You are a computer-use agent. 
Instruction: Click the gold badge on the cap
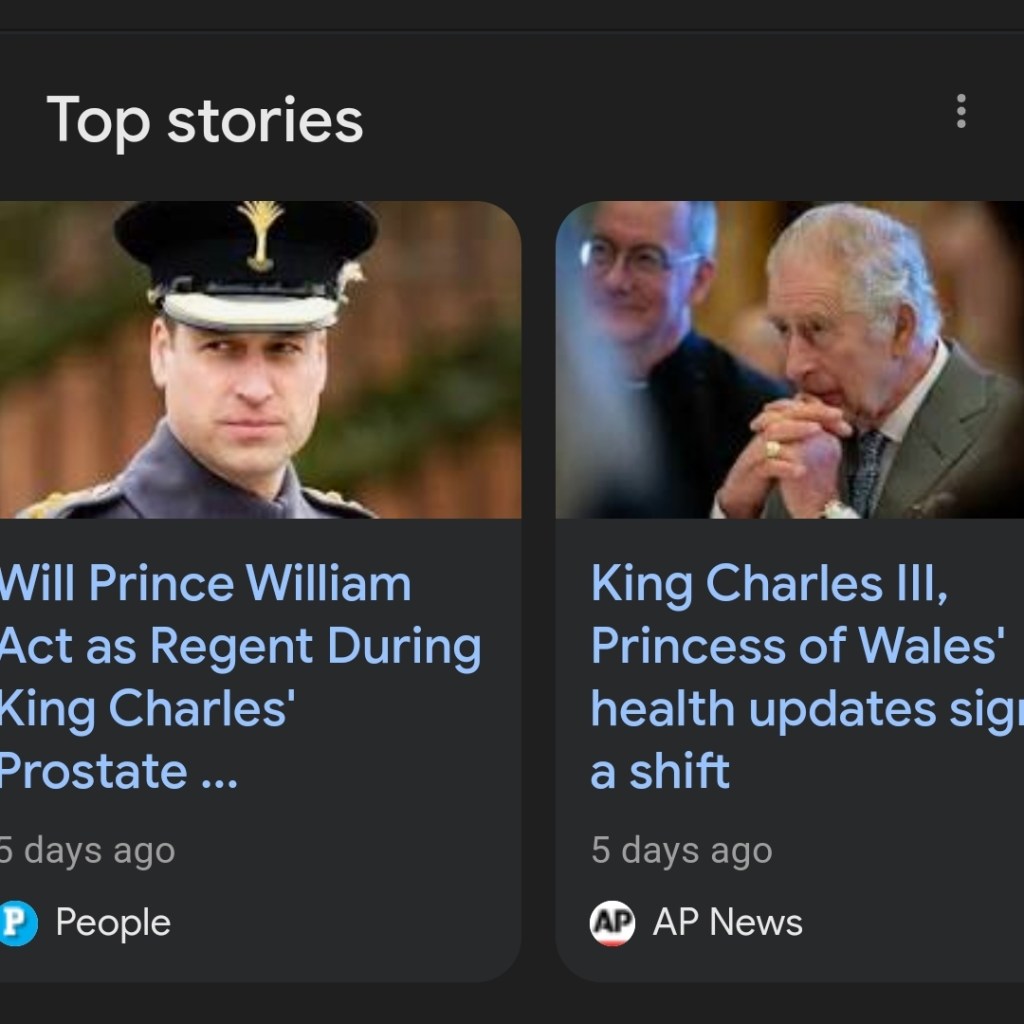[262, 233]
